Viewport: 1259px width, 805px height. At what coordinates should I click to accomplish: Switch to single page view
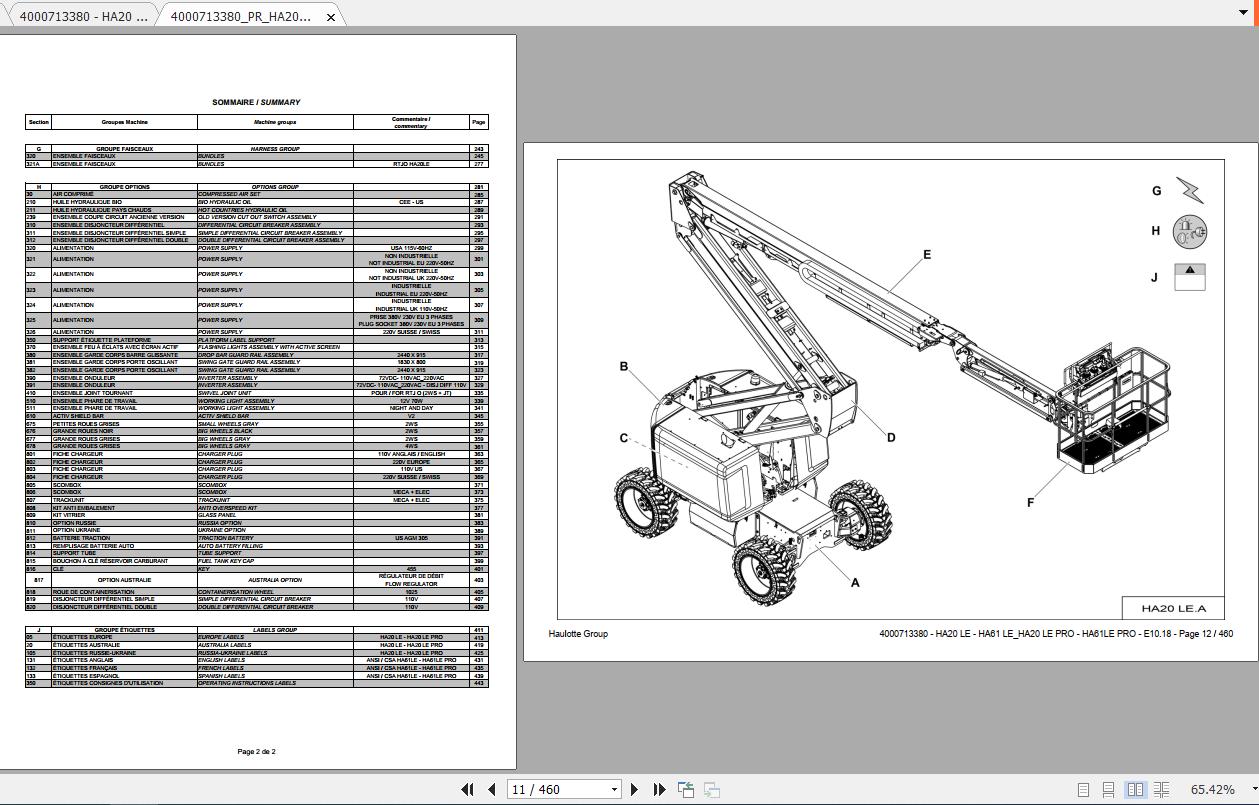point(1083,789)
